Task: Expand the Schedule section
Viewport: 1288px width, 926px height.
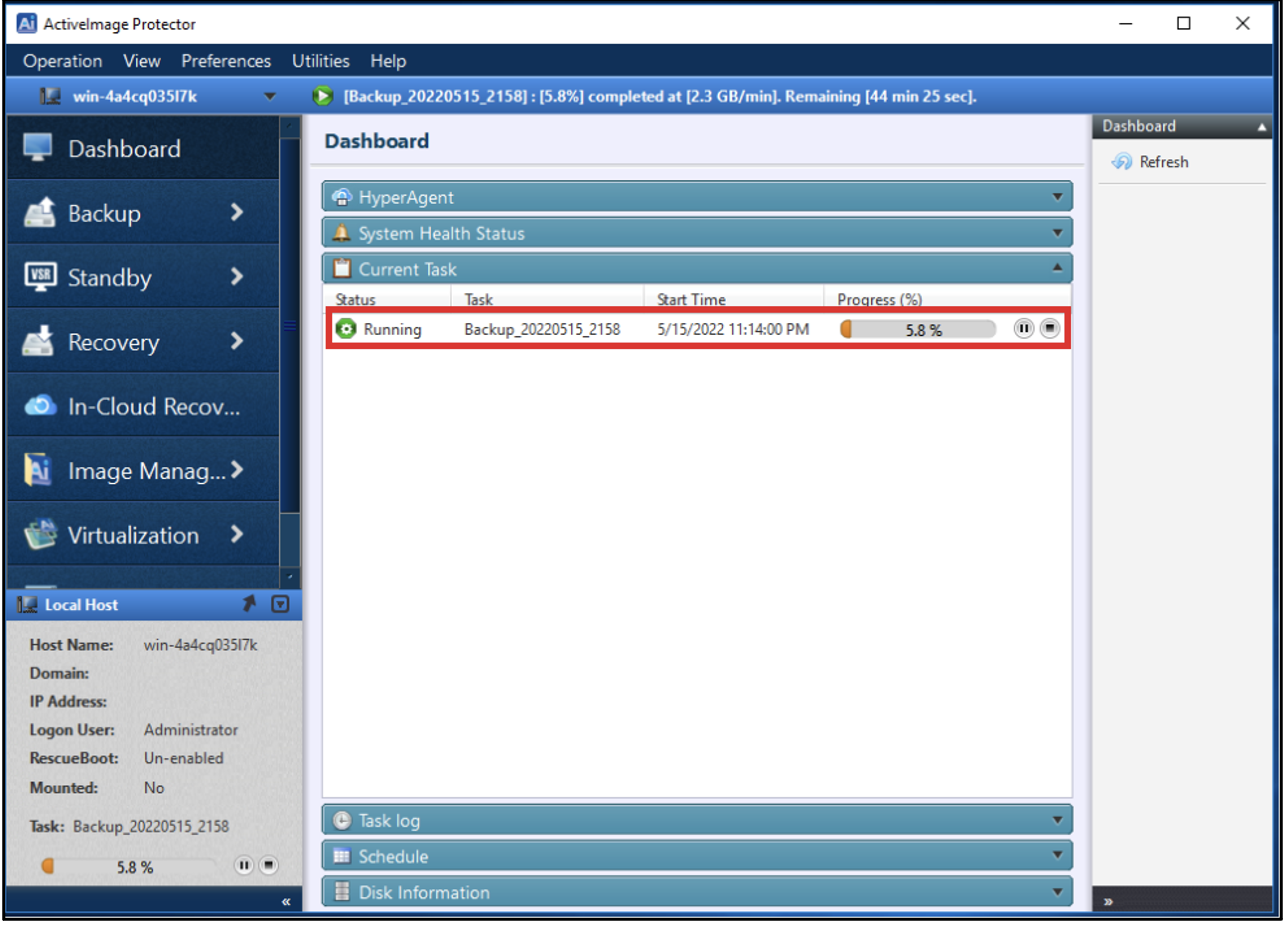Action: (1058, 856)
